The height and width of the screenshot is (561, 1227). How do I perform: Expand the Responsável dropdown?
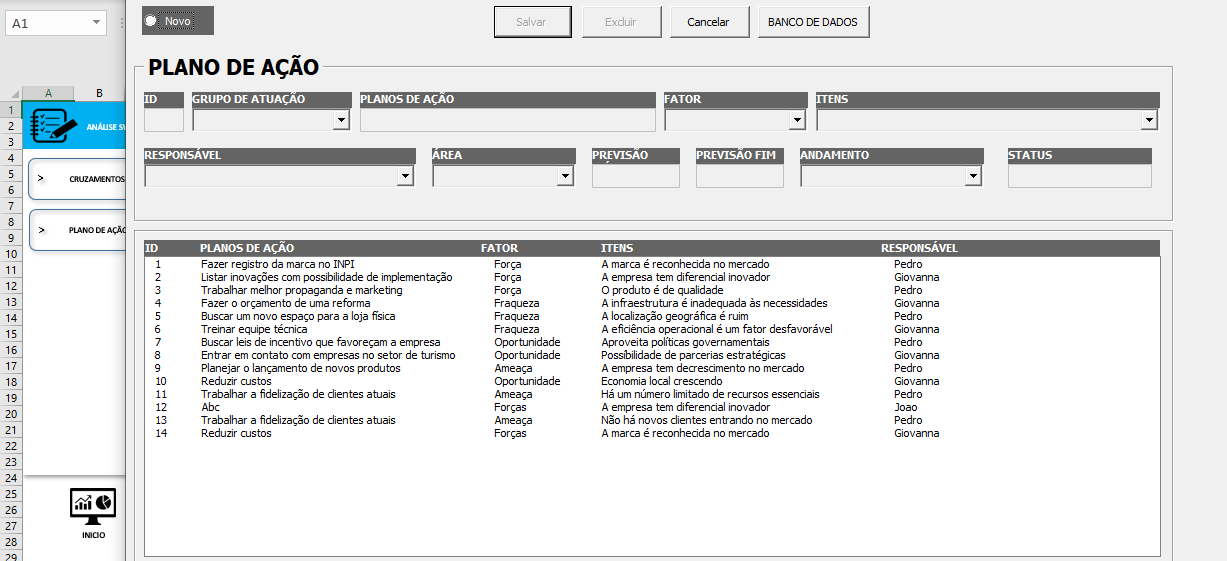[405, 176]
